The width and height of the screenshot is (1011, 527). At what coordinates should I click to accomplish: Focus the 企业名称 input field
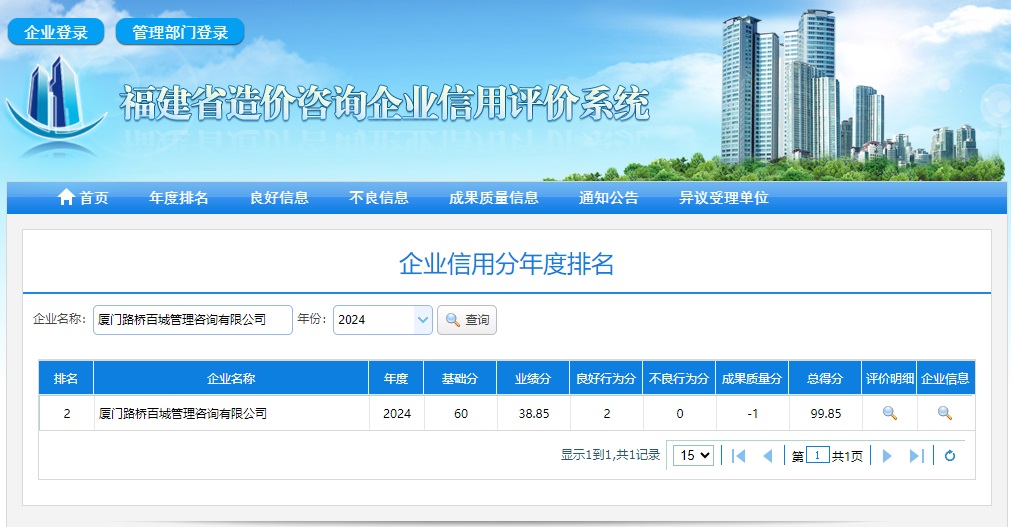(x=193, y=320)
